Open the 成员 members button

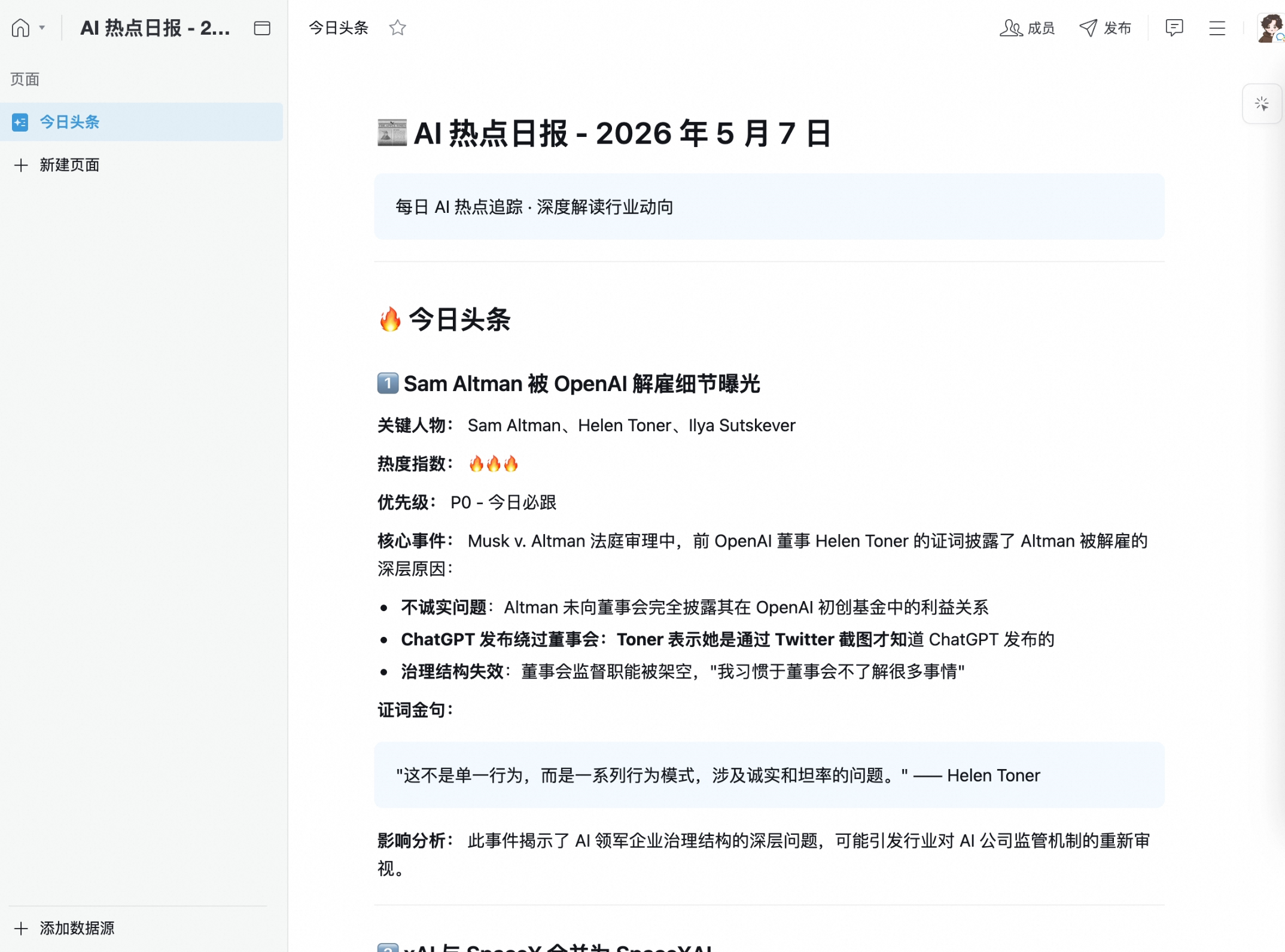(1027, 28)
